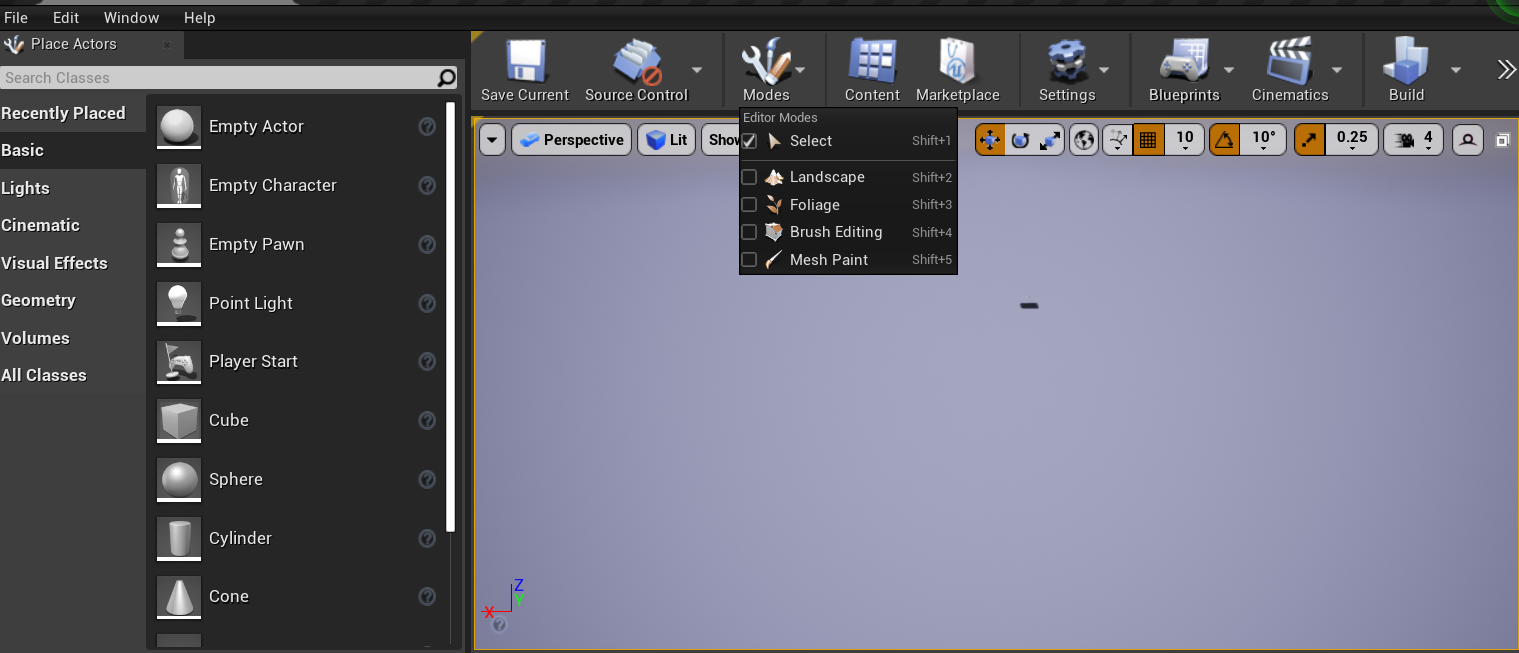Select the Geometry category
Image resolution: width=1519 pixels, height=653 pixels.
(73, 300)
